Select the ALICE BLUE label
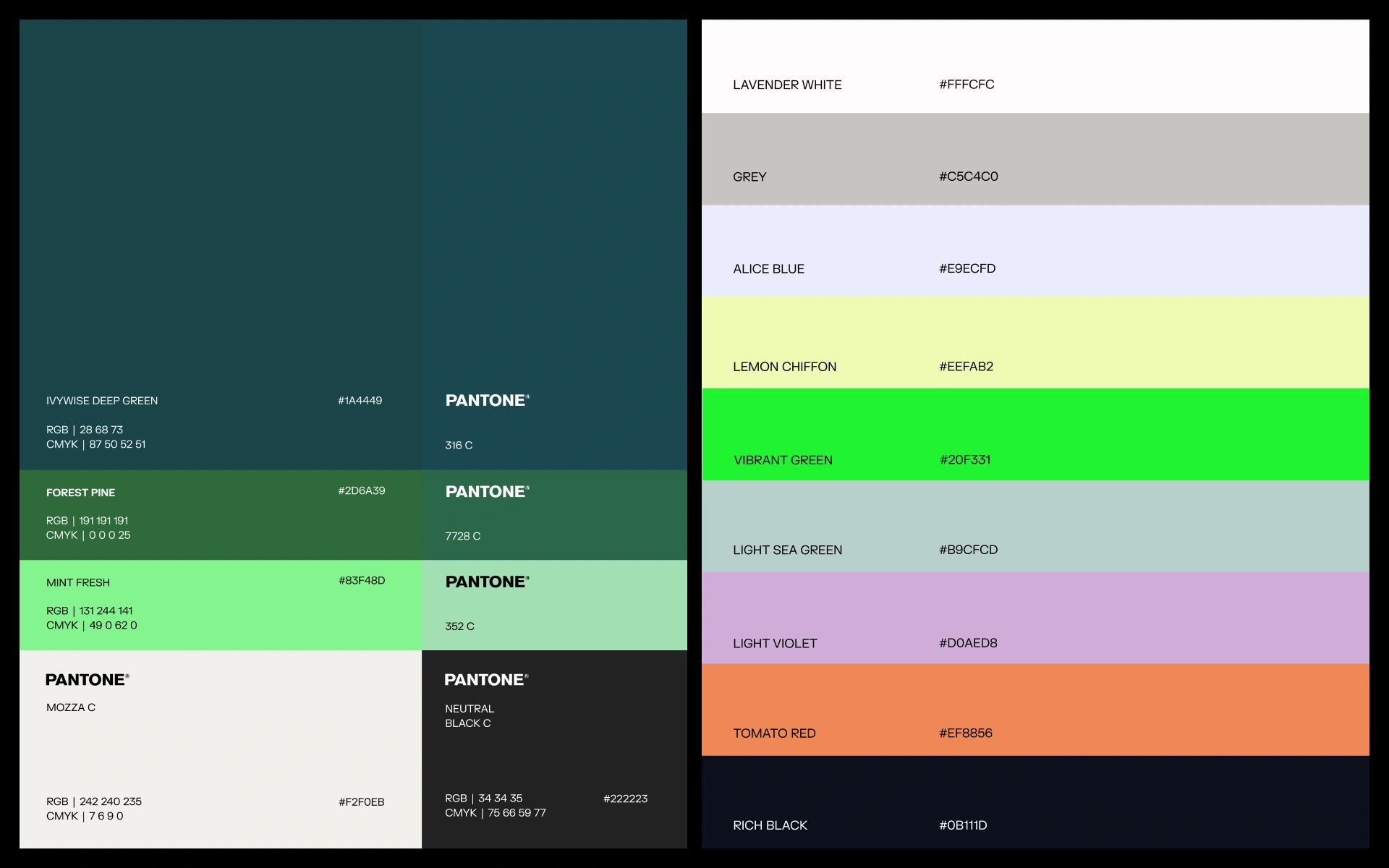 (768, 269)
